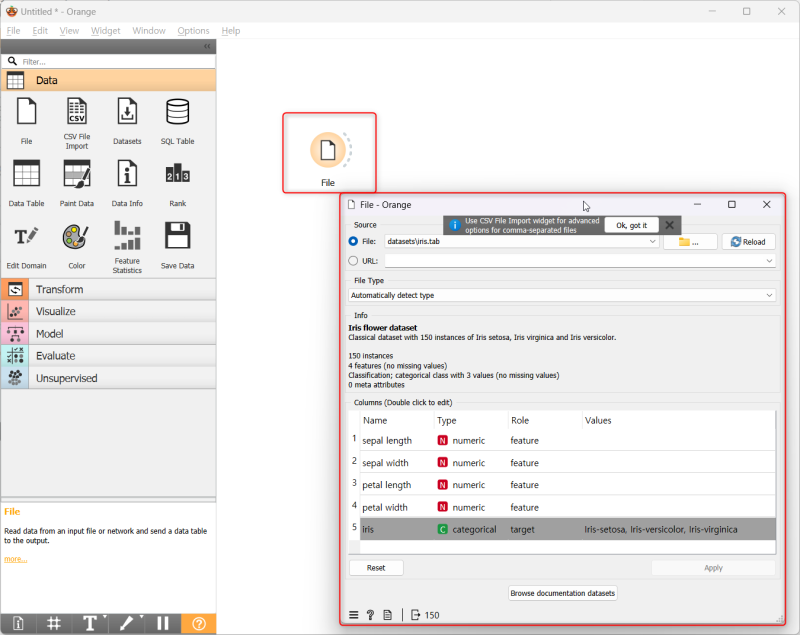800x635 pixels.
Task: Select the Edit Domain widget
Action: 27,246
